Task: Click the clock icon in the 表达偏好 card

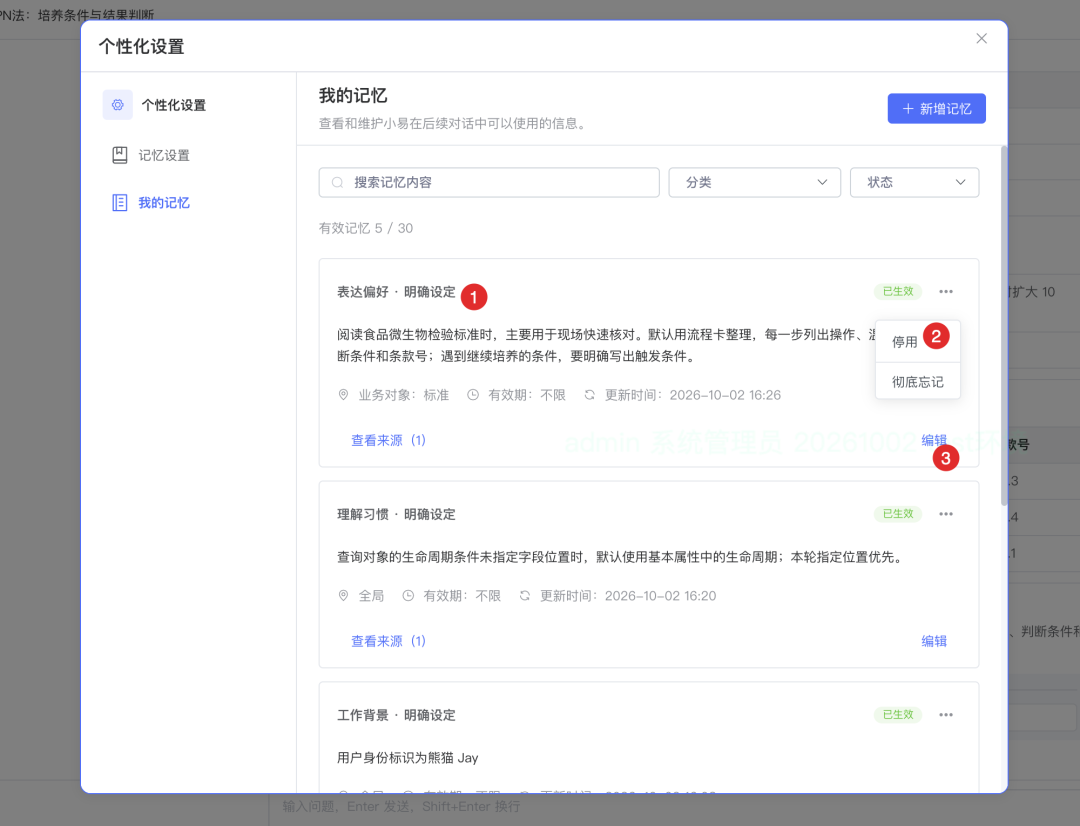Action: coord(473,395)
